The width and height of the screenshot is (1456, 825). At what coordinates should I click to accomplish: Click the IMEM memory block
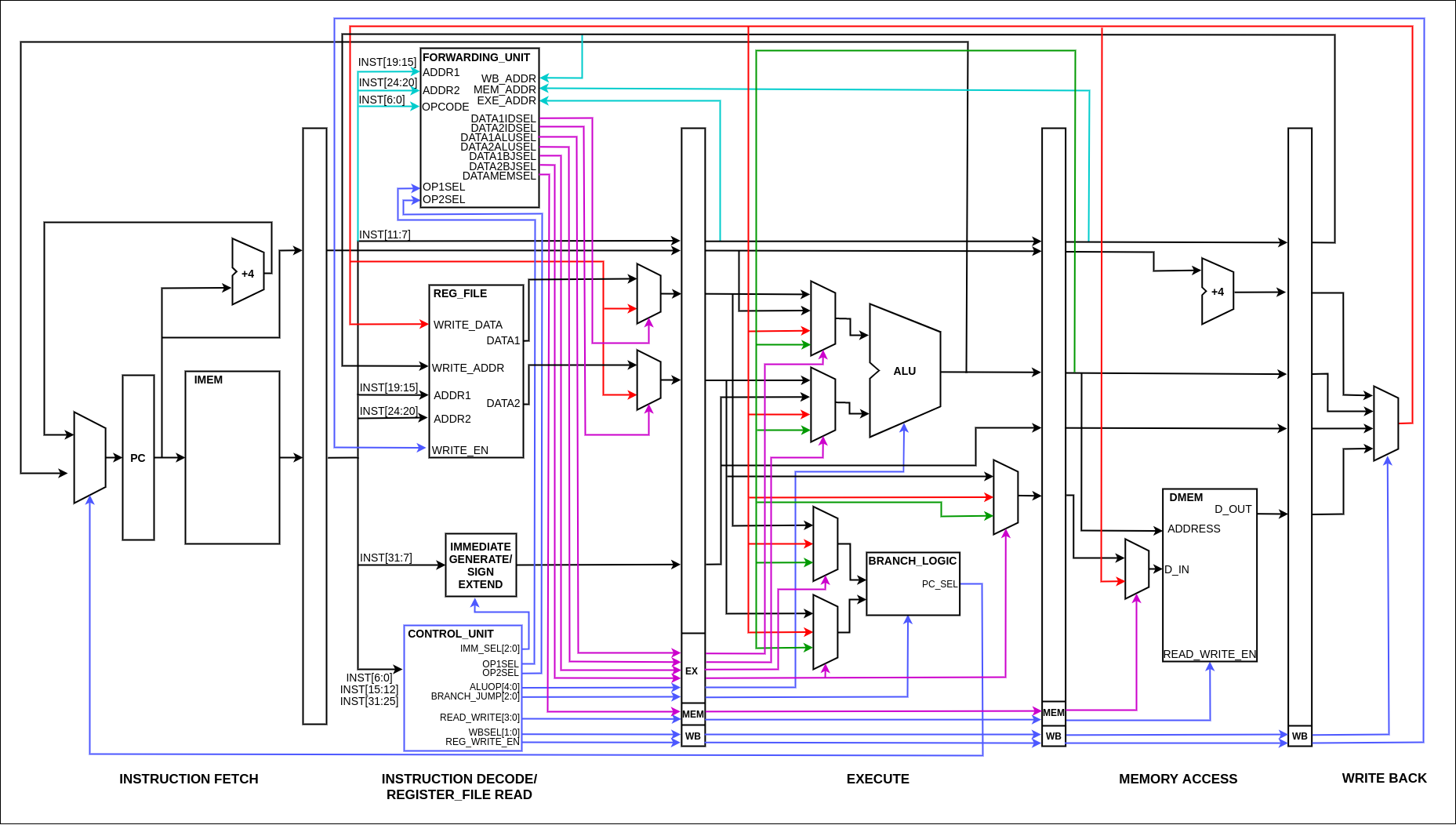coord(232,458)
